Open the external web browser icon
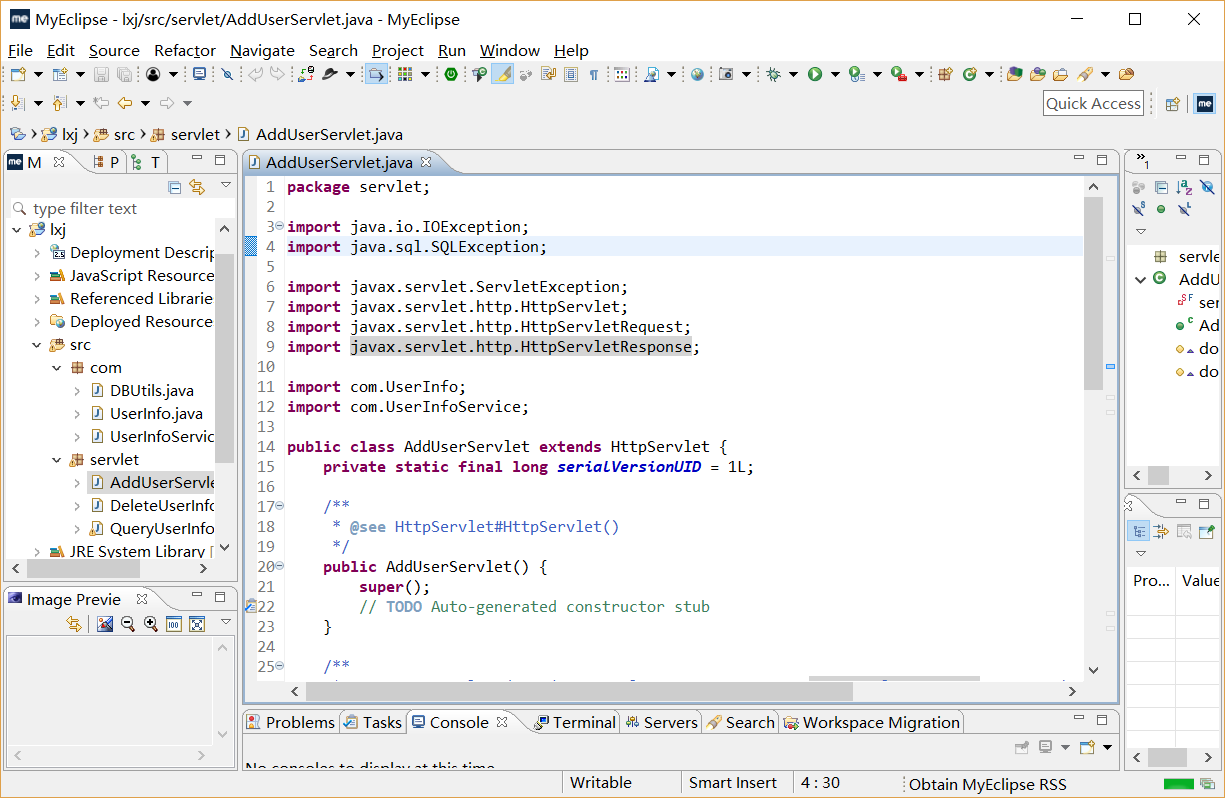Image resolution: width=1225 pixels, height=798 pixels. (x=696, y=74)
